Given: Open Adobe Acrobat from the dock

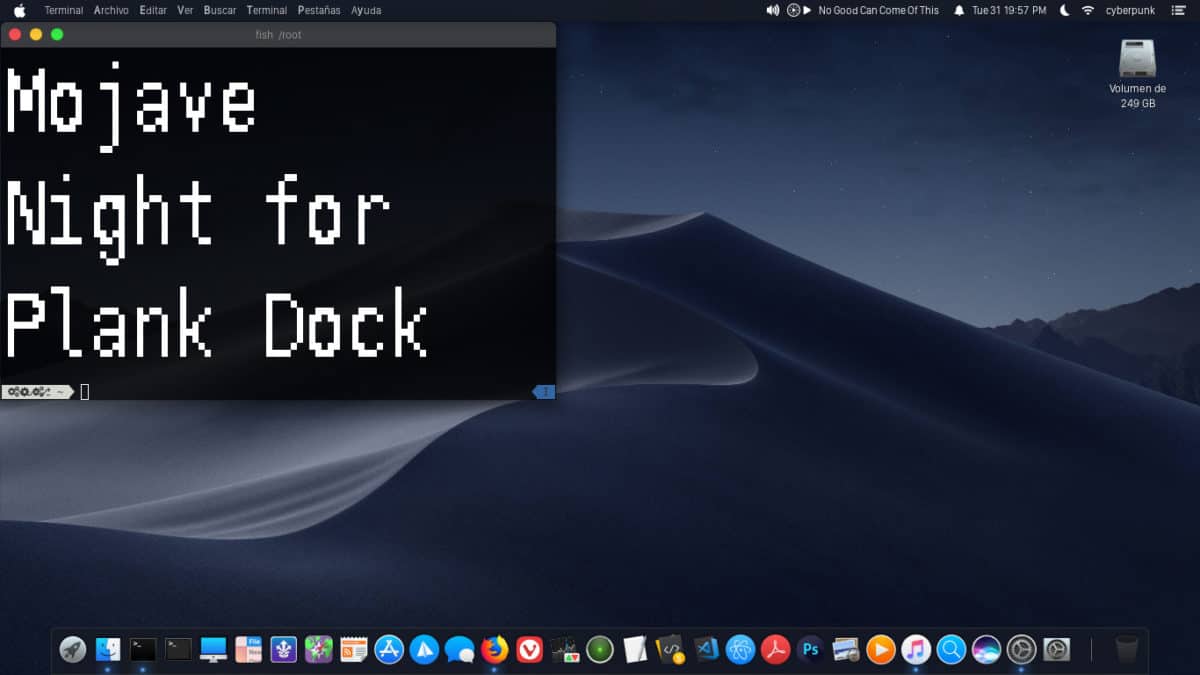Looking at the screenshot, I should point(775,649).
